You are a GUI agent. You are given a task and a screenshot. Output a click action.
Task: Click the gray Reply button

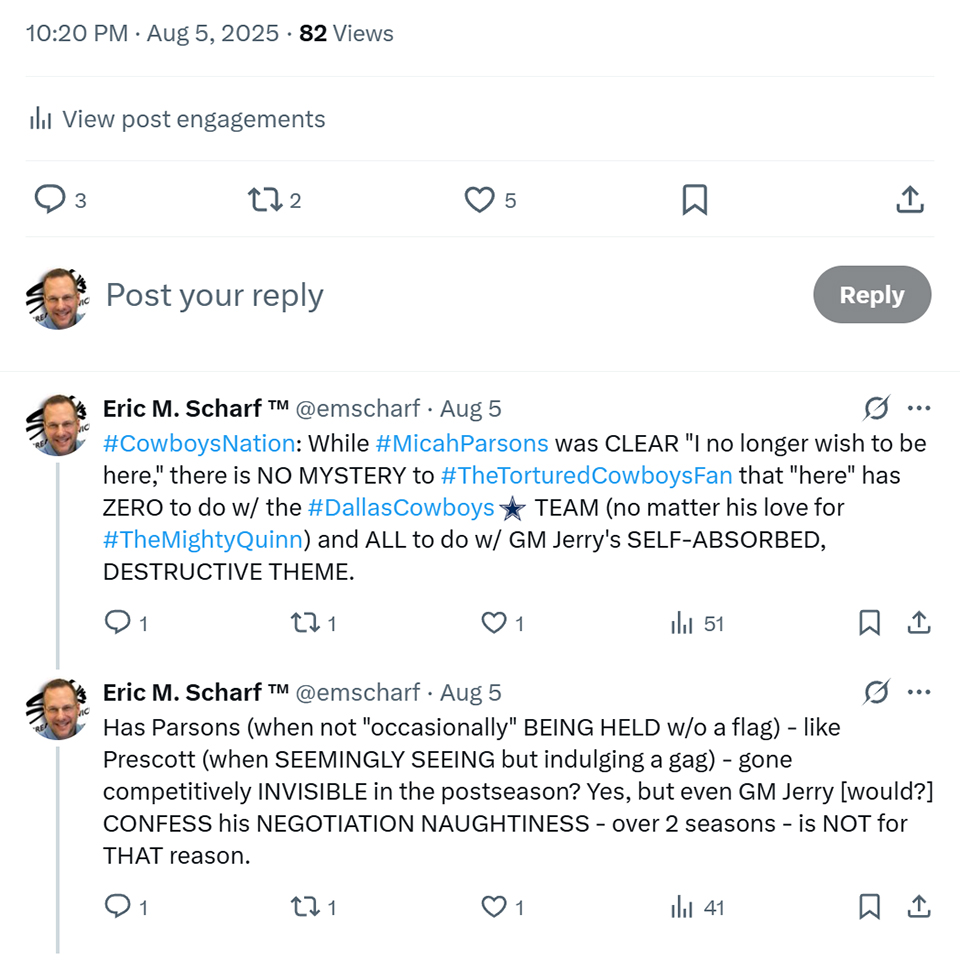[871, 295]
